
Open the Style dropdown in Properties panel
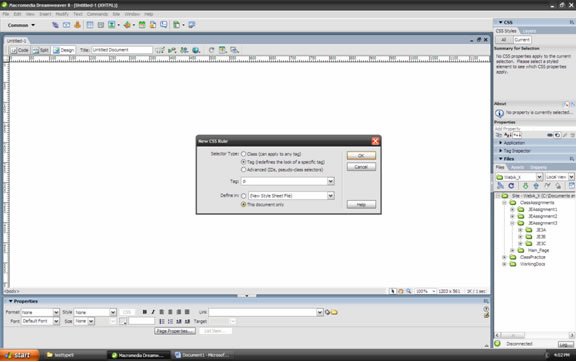pos(113,312)
